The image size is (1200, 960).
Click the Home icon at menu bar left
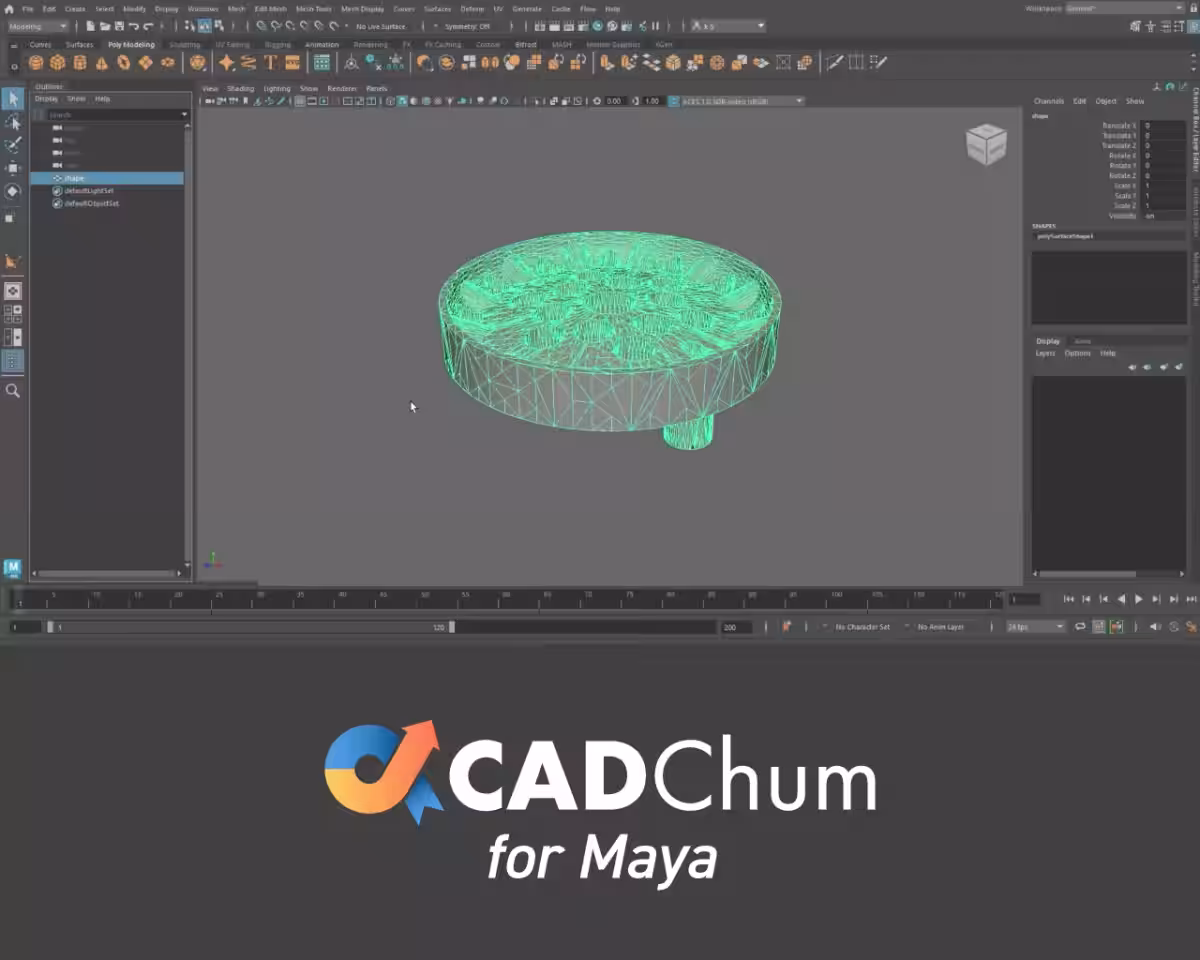9,8
